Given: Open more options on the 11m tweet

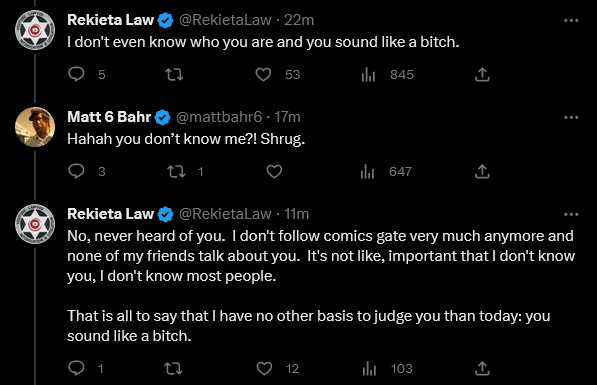Looking at the screenshot, I should 571,214.
